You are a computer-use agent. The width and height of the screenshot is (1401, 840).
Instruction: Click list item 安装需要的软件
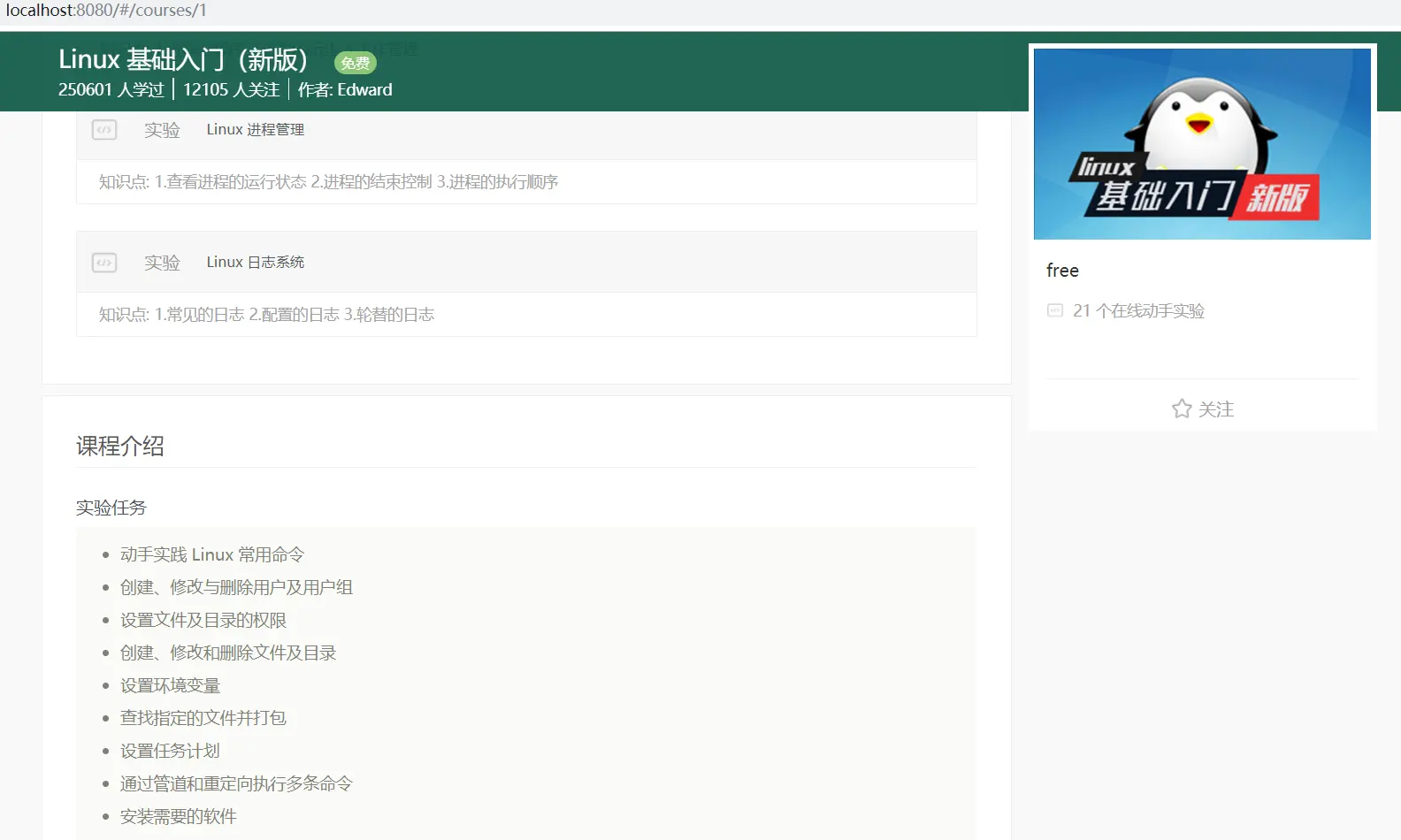click(x=179, y=816)
